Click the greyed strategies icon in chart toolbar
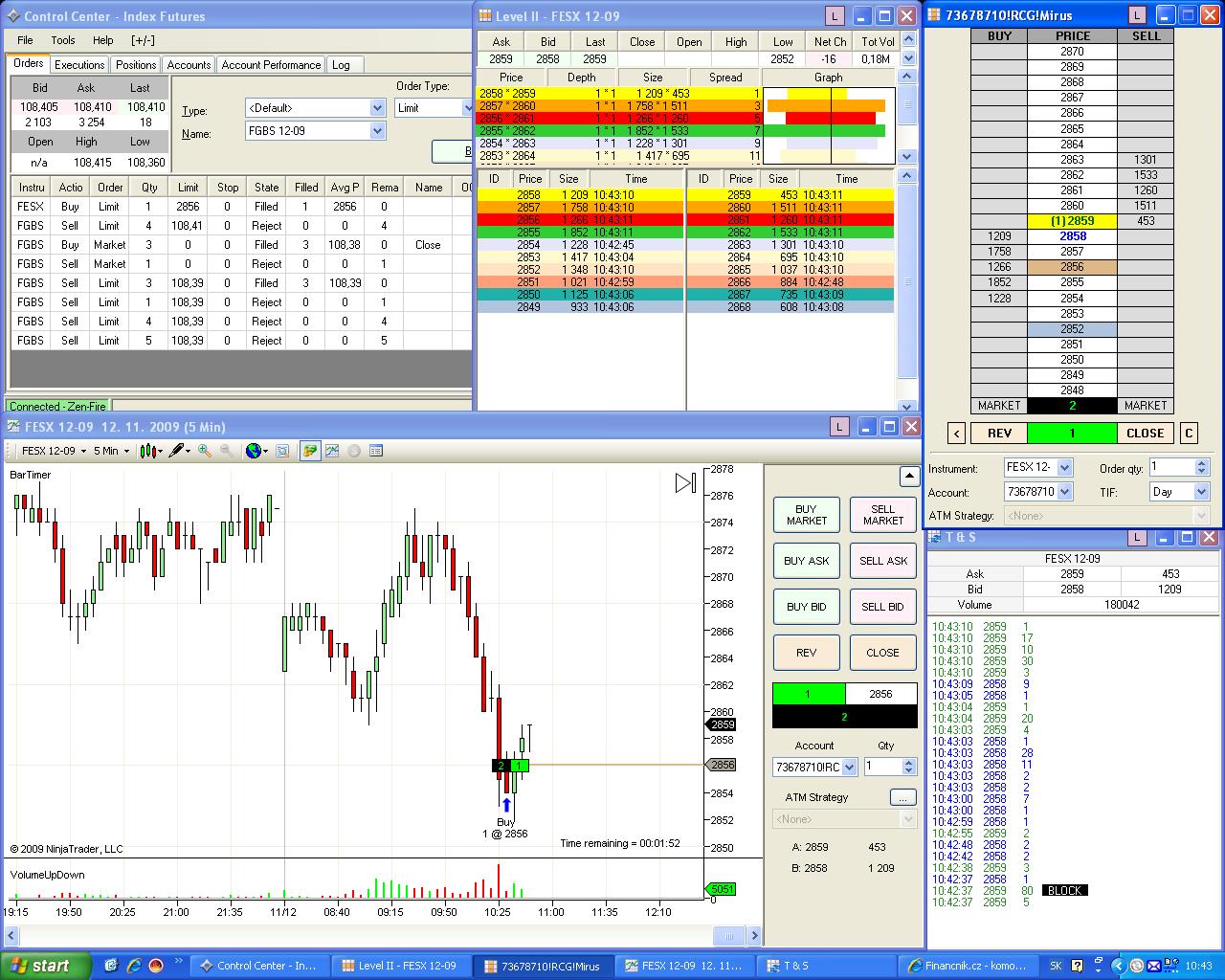This screenshot has height=980, width=1225. [354, 451]
